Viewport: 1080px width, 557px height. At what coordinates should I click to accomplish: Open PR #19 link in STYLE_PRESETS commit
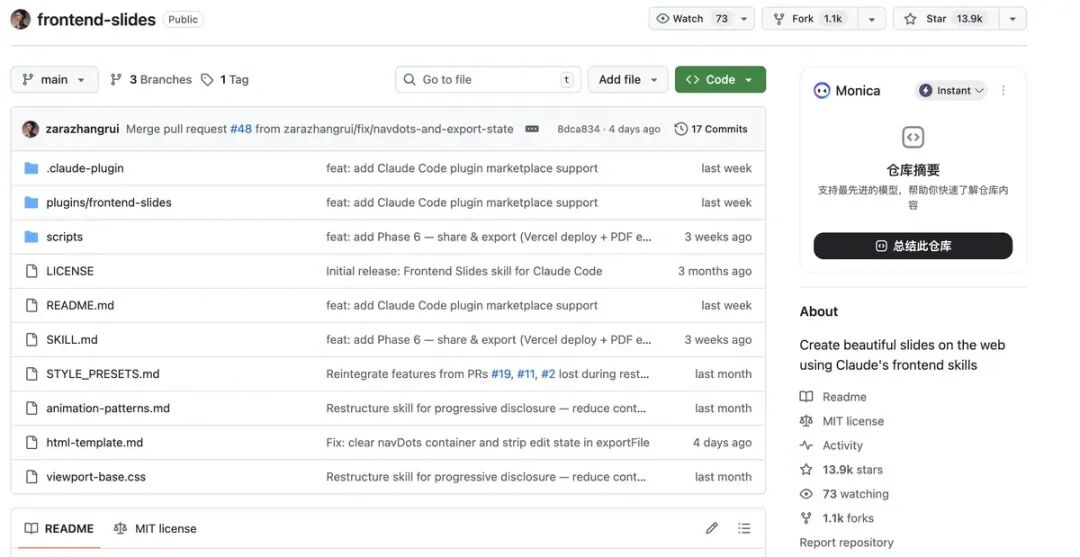501,374
